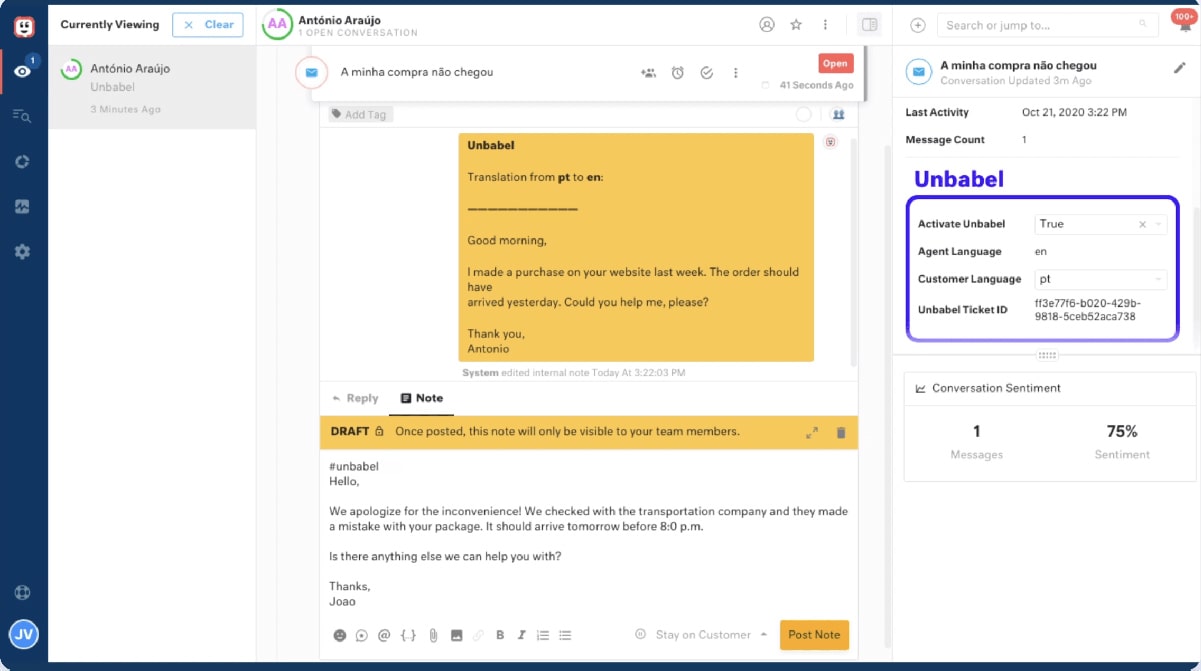Click the assign users icon
This screenshot has height=671, width=1201.
[x=648, y=73]
